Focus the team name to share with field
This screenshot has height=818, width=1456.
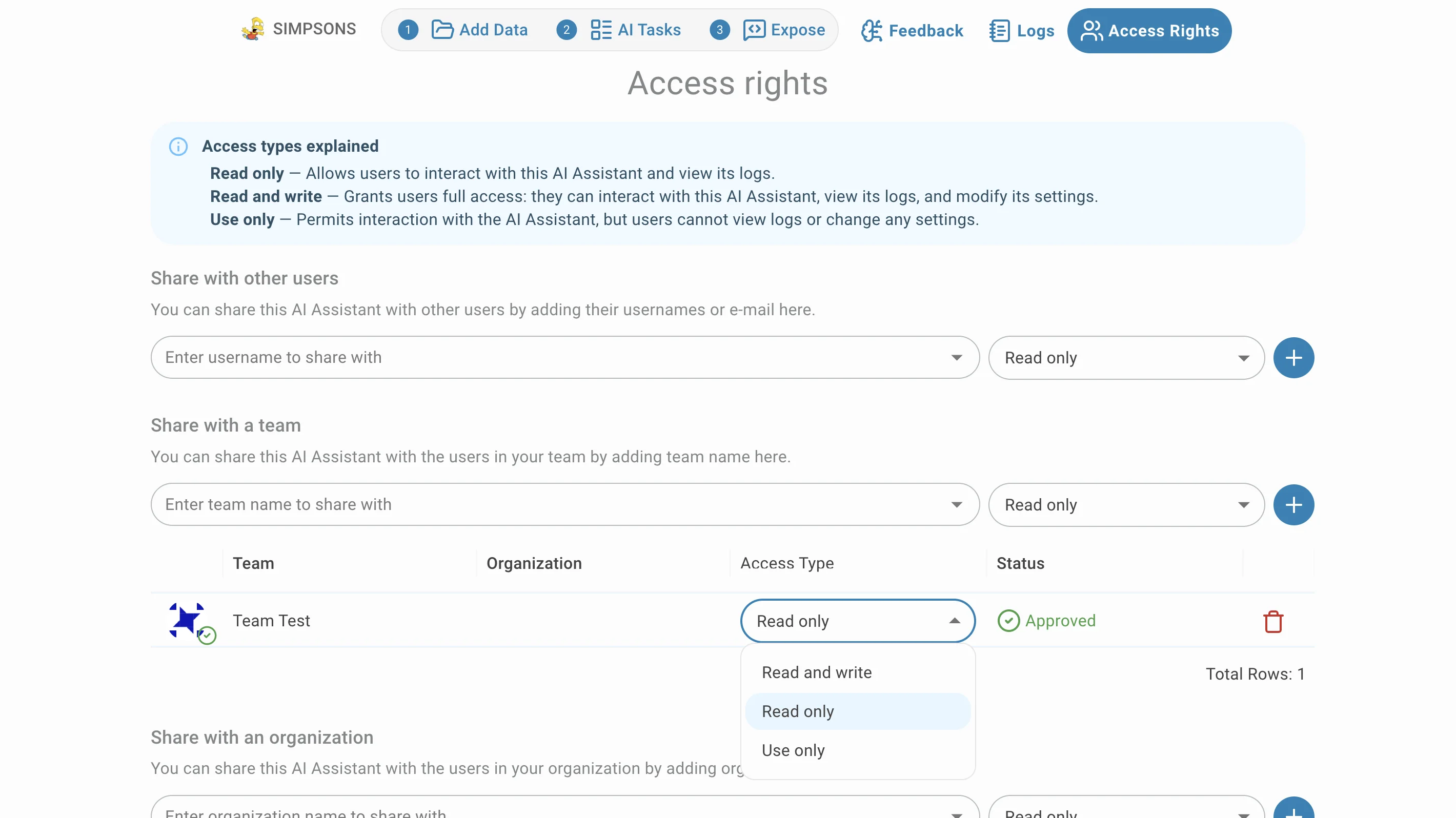tap(564, 504)
